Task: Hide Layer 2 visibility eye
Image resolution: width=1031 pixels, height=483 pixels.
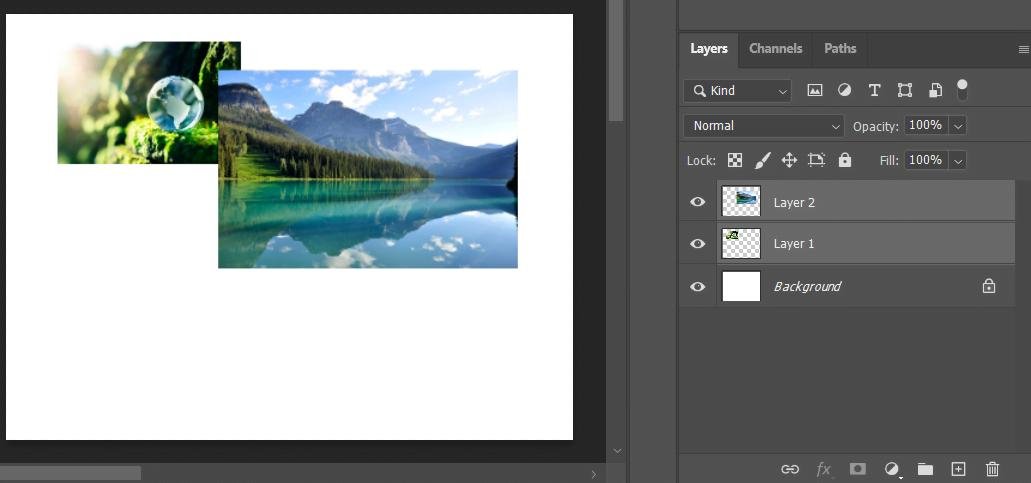Action: click(x=698, y=202)
